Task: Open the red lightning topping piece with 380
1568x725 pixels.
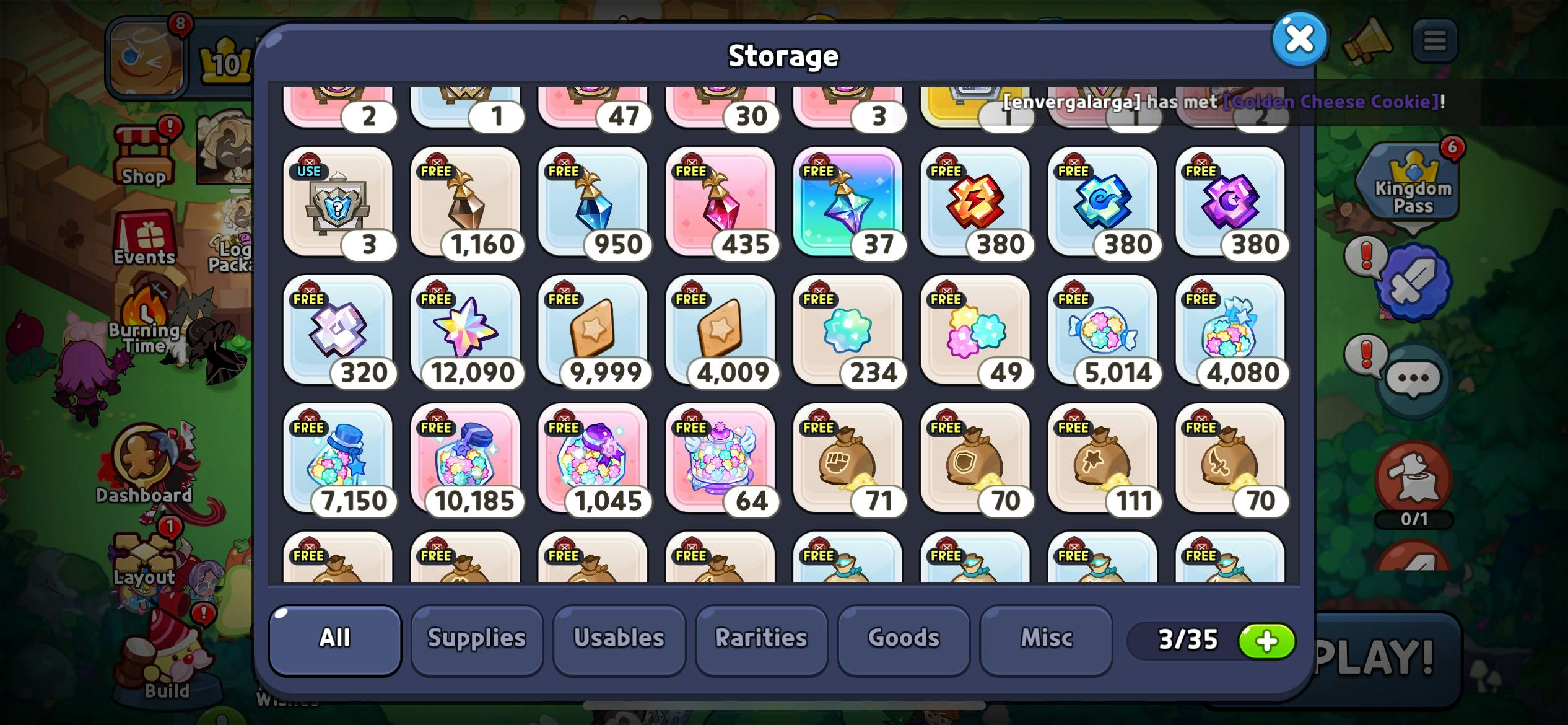Action: (x=975, y=202)
